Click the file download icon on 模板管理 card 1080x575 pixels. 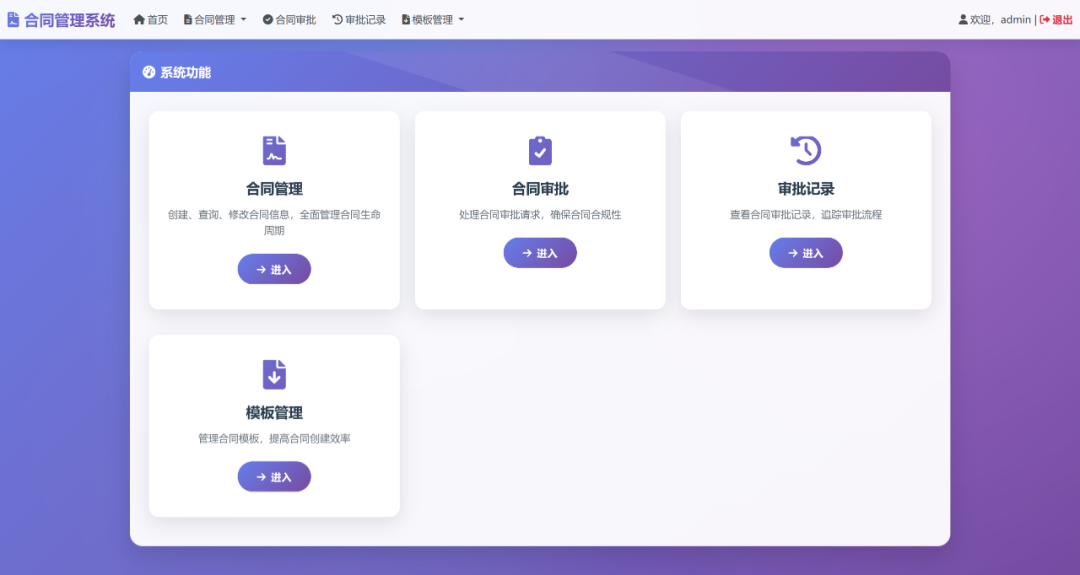pos(274,375)
